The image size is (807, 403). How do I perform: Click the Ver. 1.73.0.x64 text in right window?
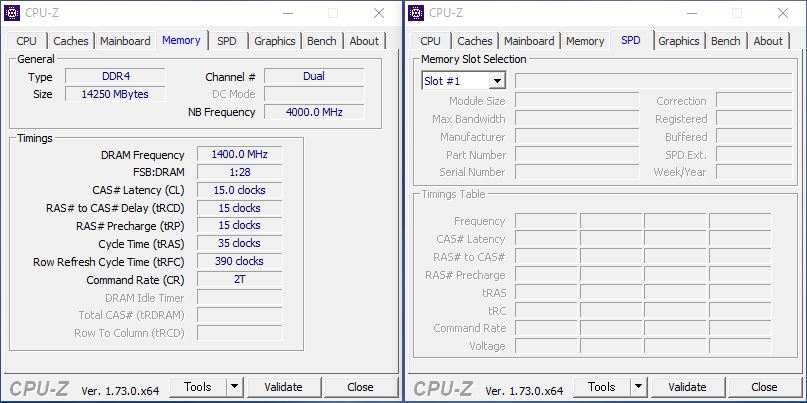coord(524,391)
